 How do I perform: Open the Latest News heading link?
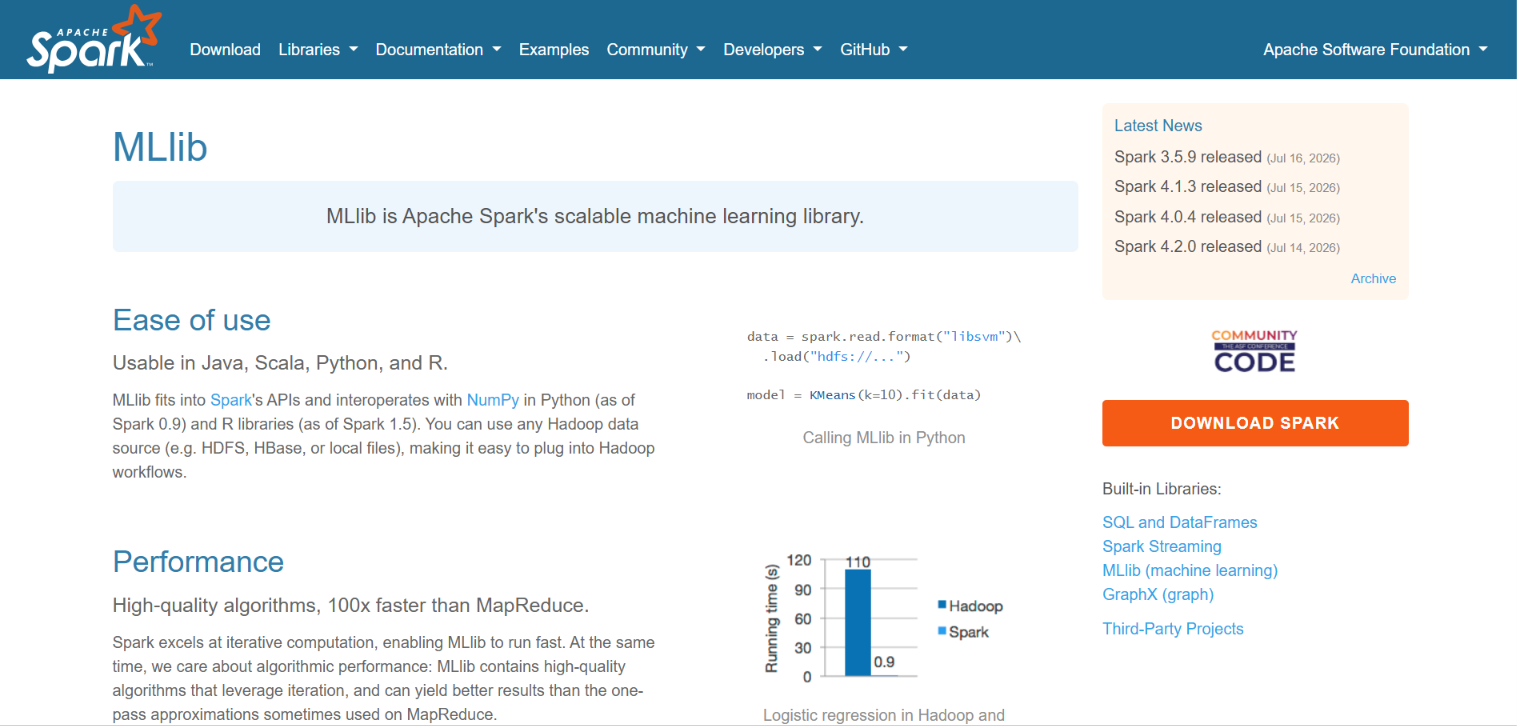coord(1158,126)
